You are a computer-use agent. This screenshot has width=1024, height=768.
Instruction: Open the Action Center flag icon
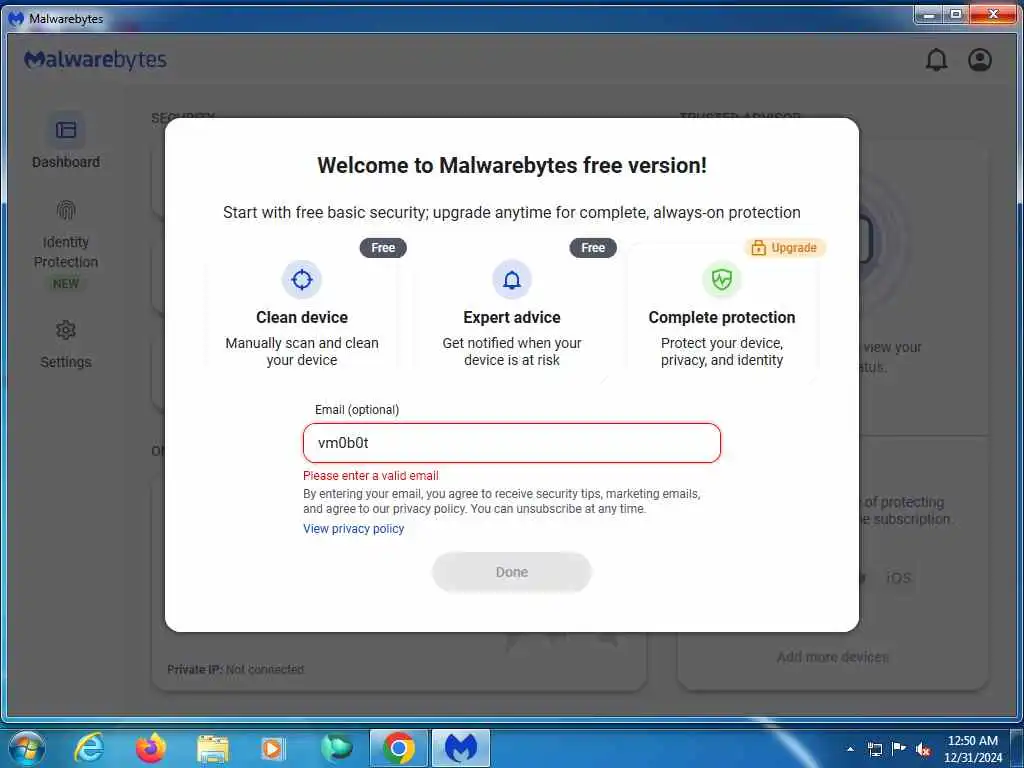coord(899,749)
